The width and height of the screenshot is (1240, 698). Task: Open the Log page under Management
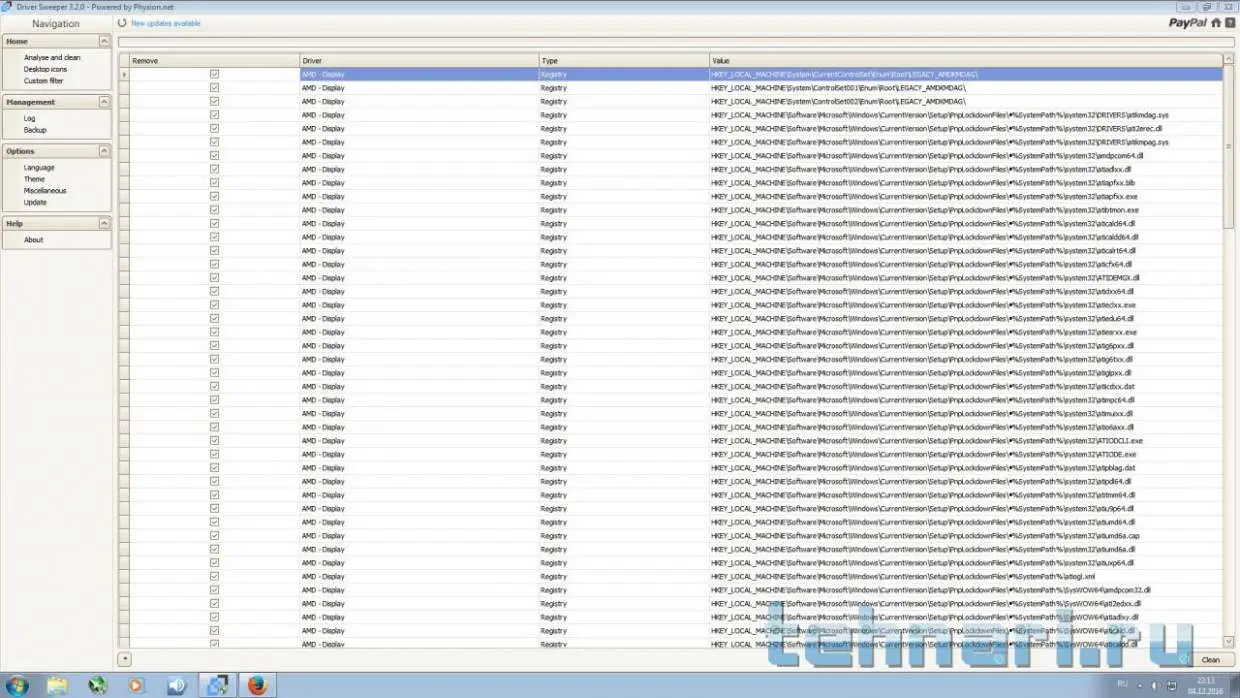coord(29,118)
